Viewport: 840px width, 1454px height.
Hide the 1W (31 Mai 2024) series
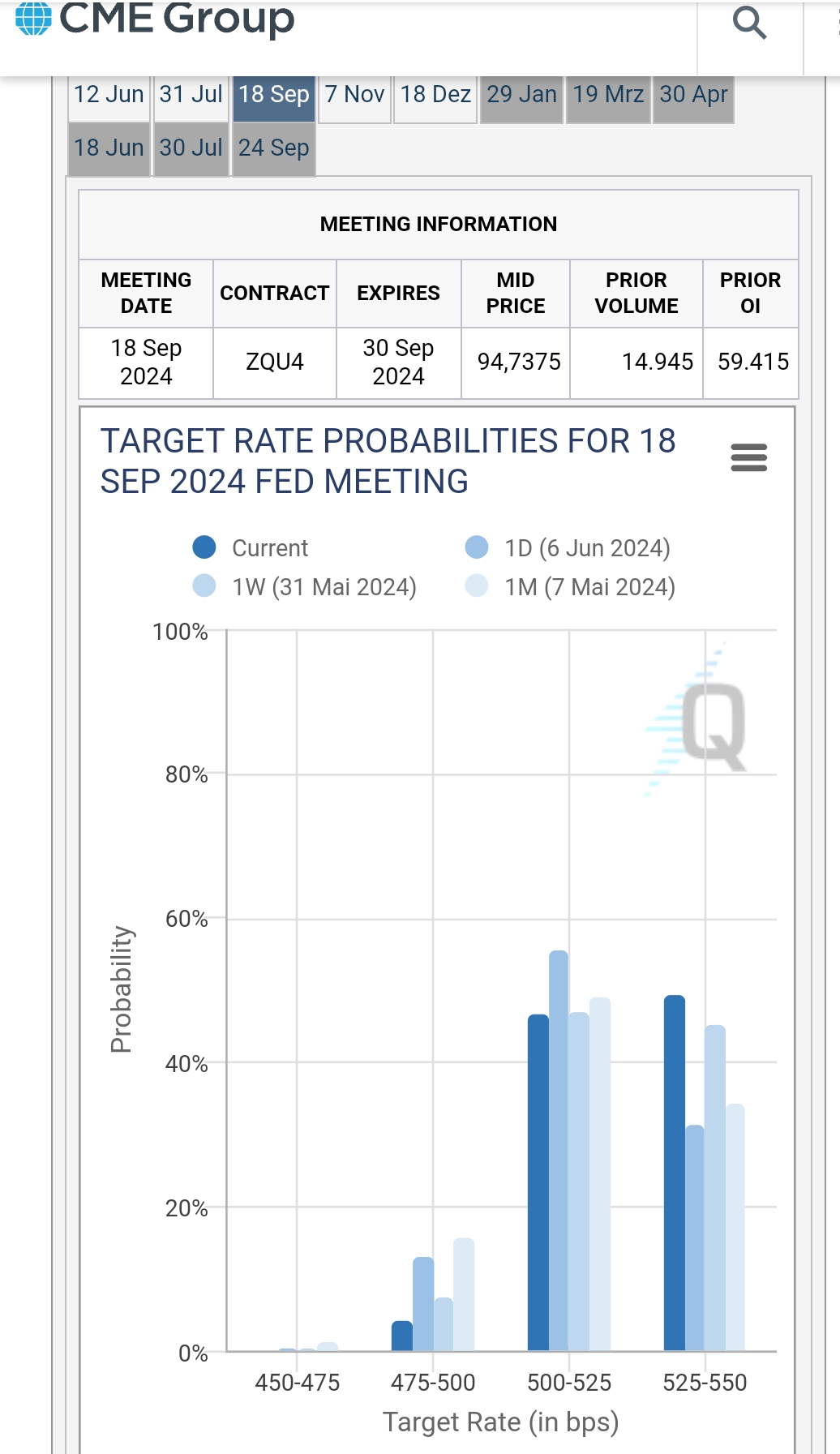[x=204, y=586]
